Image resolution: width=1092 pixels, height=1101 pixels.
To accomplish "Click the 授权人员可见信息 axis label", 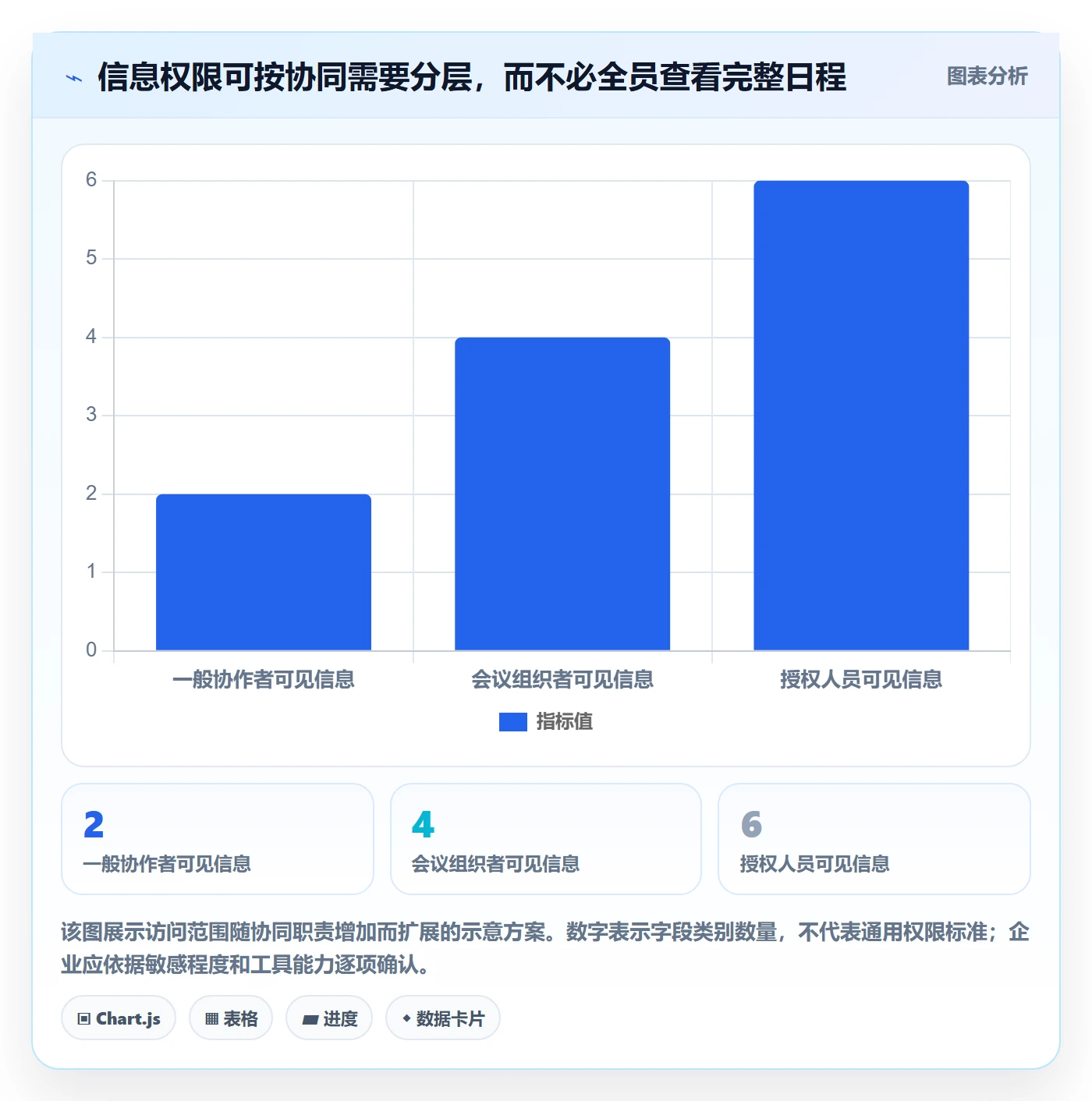I will 861,680.
